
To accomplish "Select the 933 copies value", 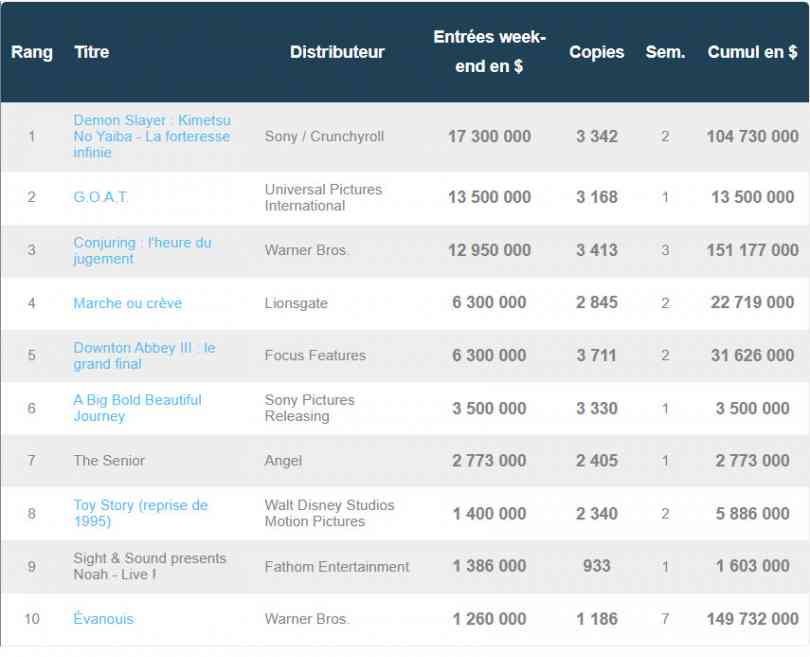I will point(597,566).
